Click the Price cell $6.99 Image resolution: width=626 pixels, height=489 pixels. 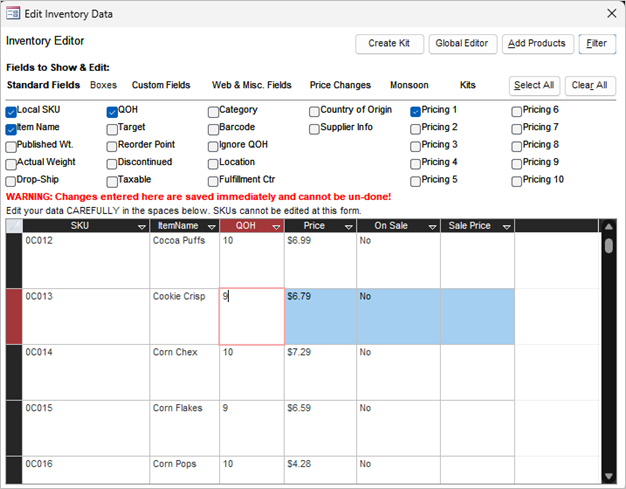click(x=321, y=260)
